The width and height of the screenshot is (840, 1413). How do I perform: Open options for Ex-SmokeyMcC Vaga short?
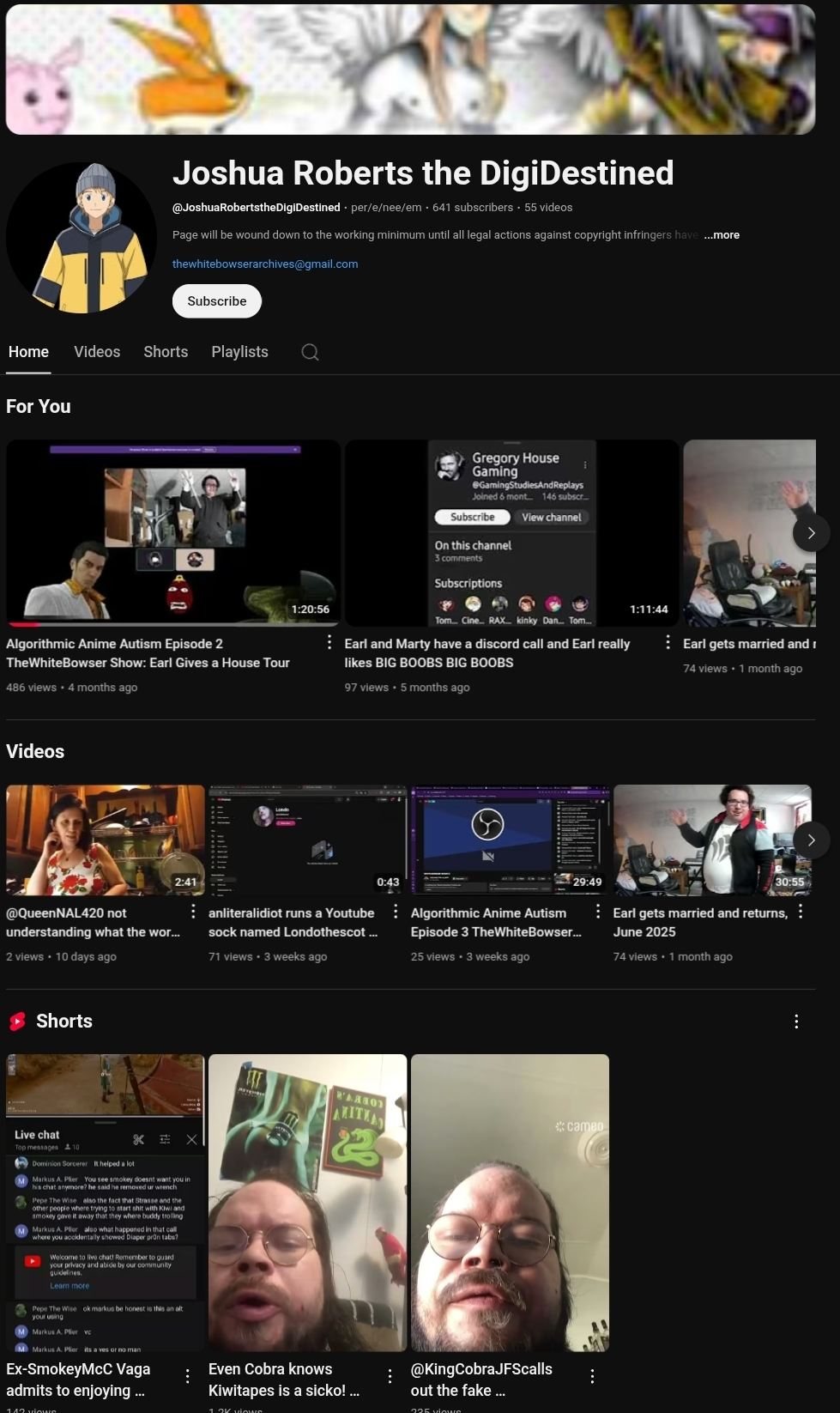pos(188,1376)
